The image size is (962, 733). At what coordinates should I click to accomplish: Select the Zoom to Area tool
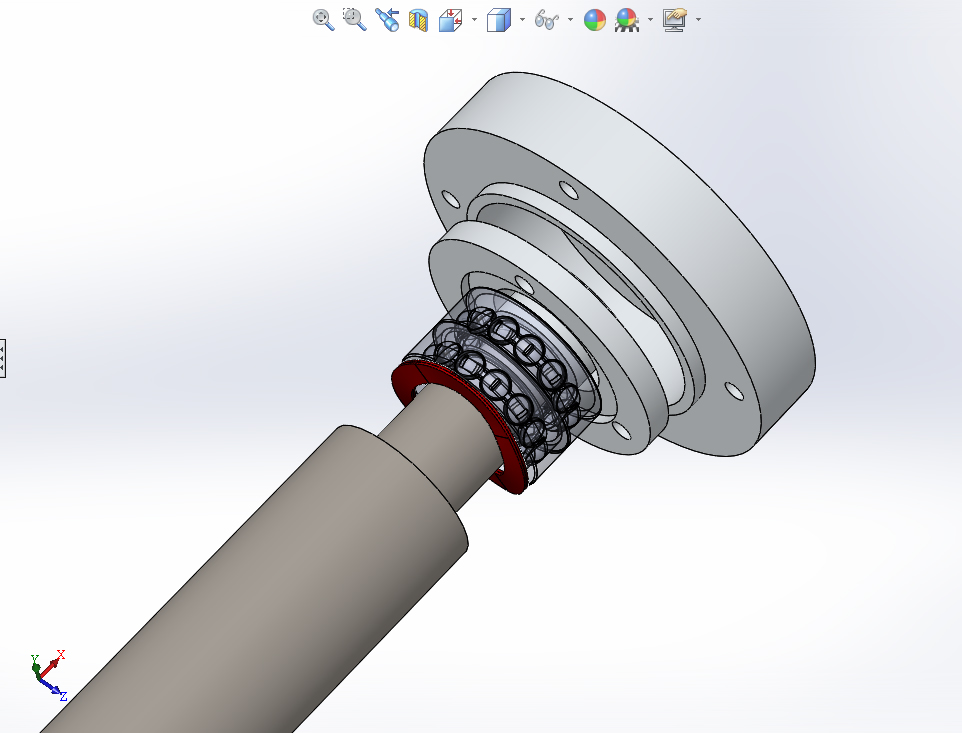click(x=355, y=20)
